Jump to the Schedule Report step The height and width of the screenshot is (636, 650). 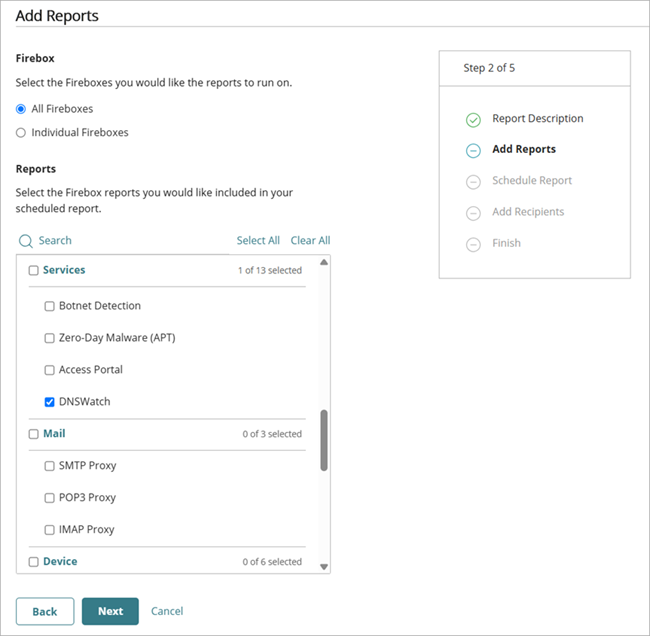(532, 181)
